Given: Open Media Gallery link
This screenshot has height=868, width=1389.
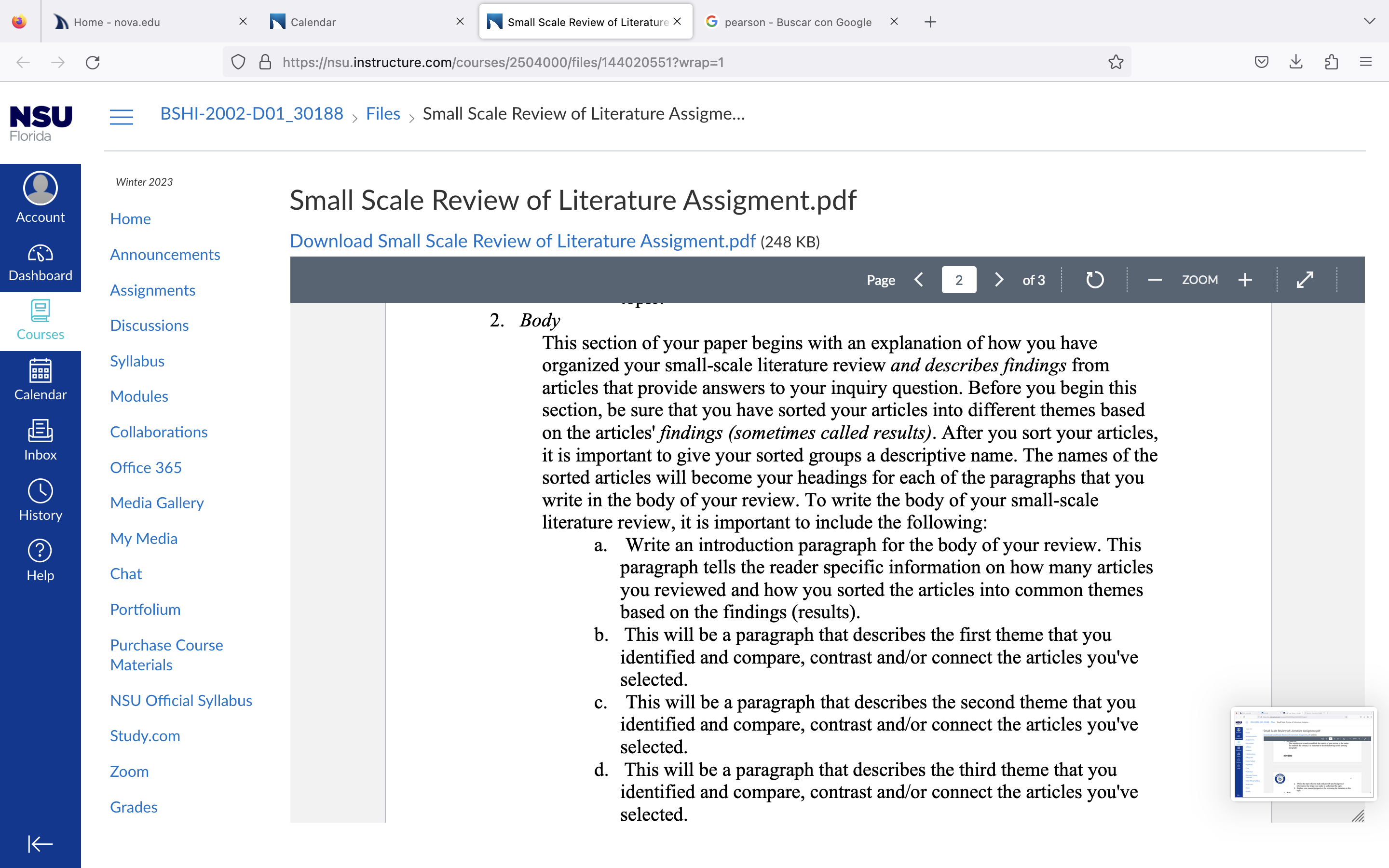Looking at the screenshot, I should coord(157,503).
